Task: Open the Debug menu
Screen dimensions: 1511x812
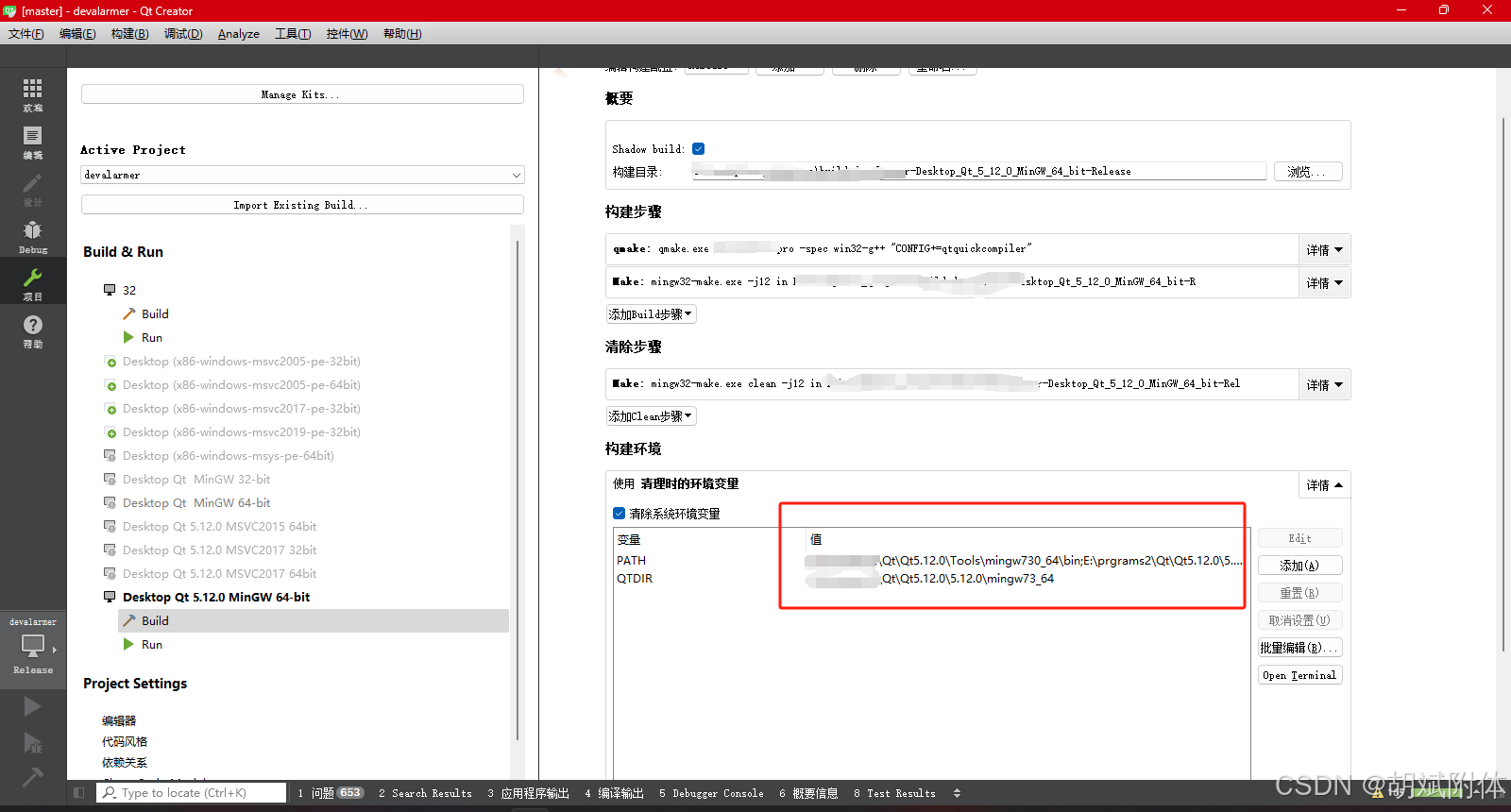Action: [x=183, y=33]
